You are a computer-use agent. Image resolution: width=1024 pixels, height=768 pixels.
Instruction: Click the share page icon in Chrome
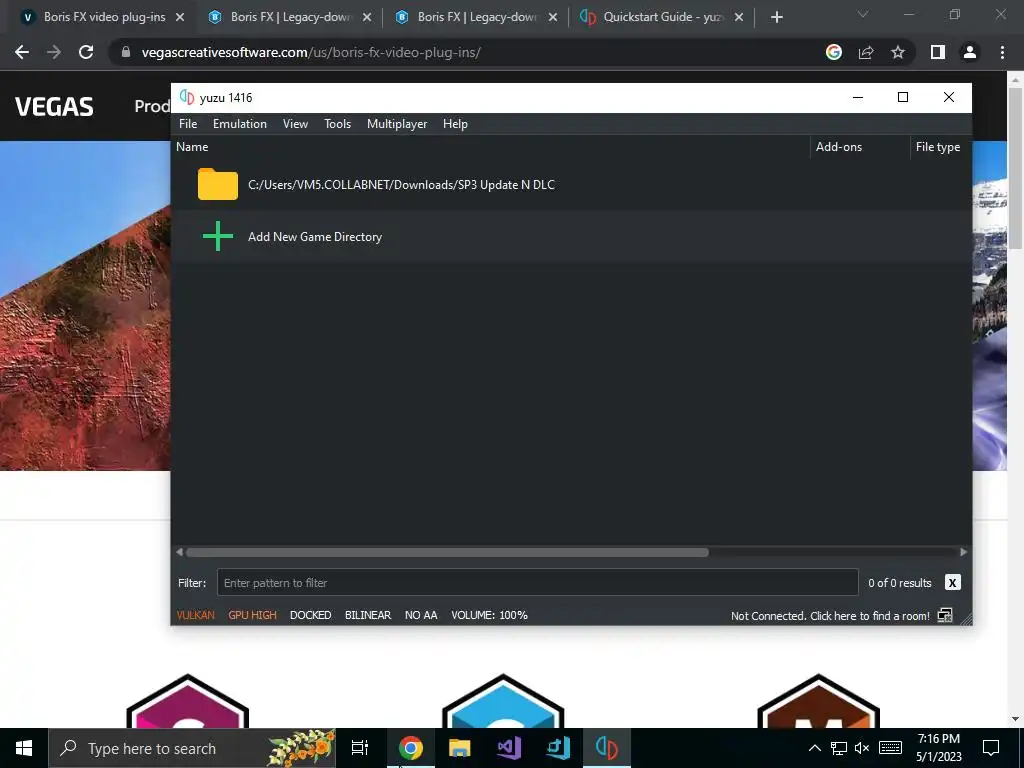coord(866,52)
